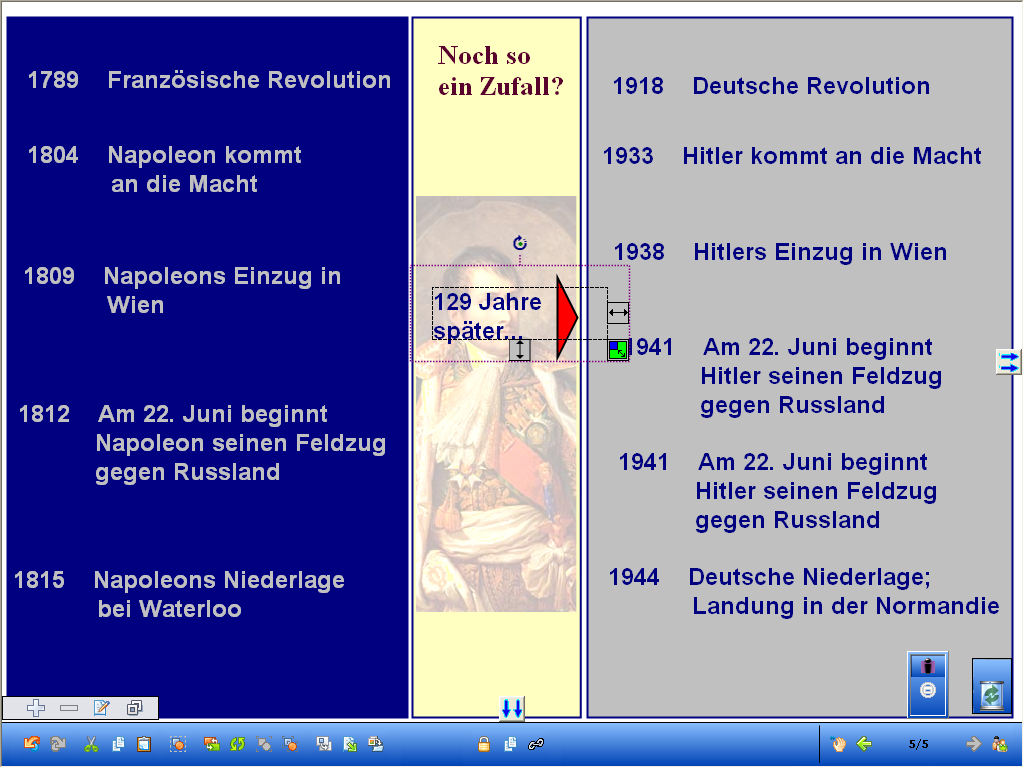Paste from the clipboard icon
The width and height of the screenshot is (1024, 768).
[144, 743]
